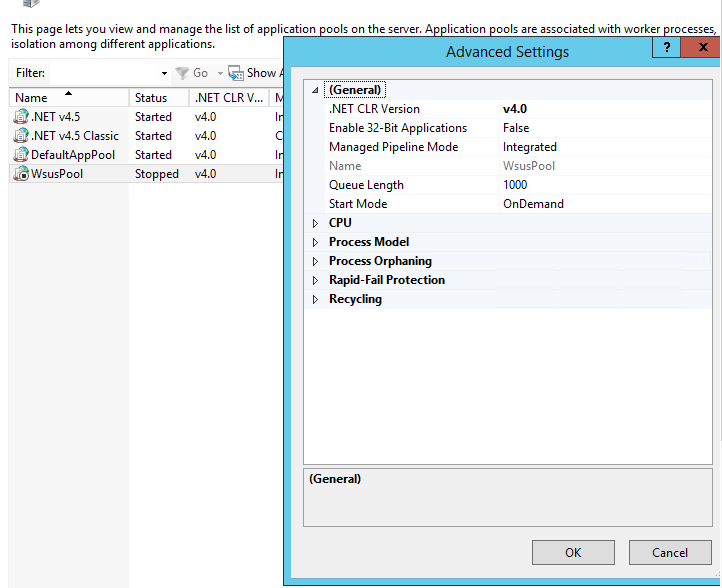This screenshot has height=588, width=722.
Task: Collapse the (General) section
Action: coord(315,90)
